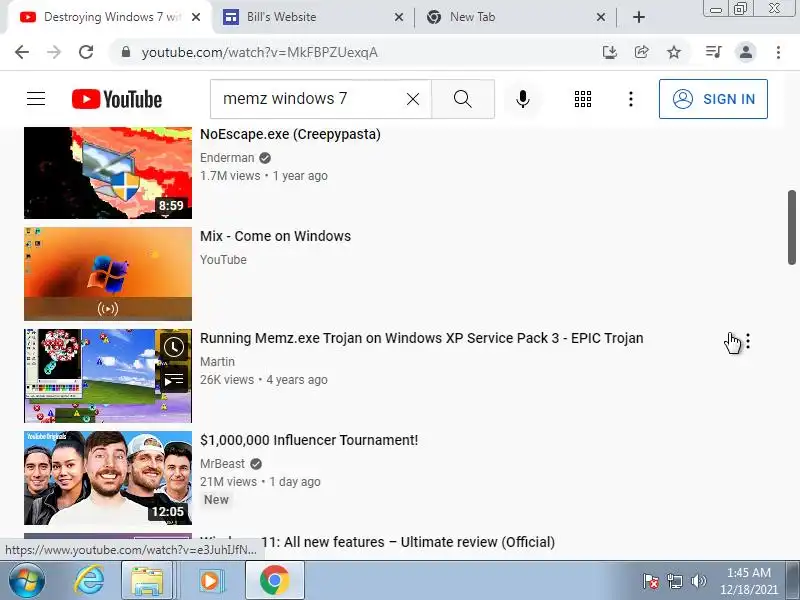
Task: Start voice search with microphone
Action: [x=522, y=99]
